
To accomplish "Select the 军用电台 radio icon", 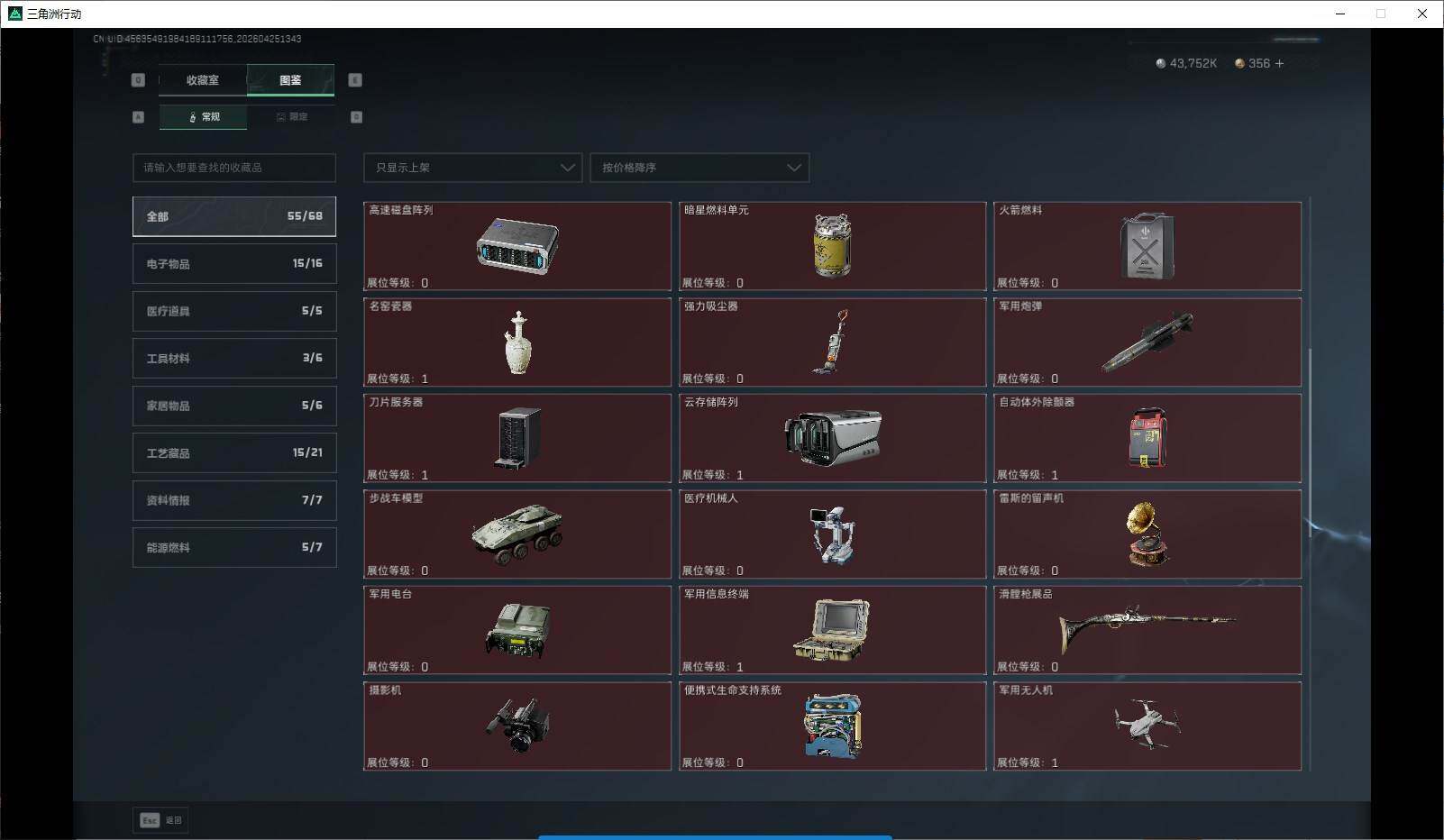I will point(517,631).
